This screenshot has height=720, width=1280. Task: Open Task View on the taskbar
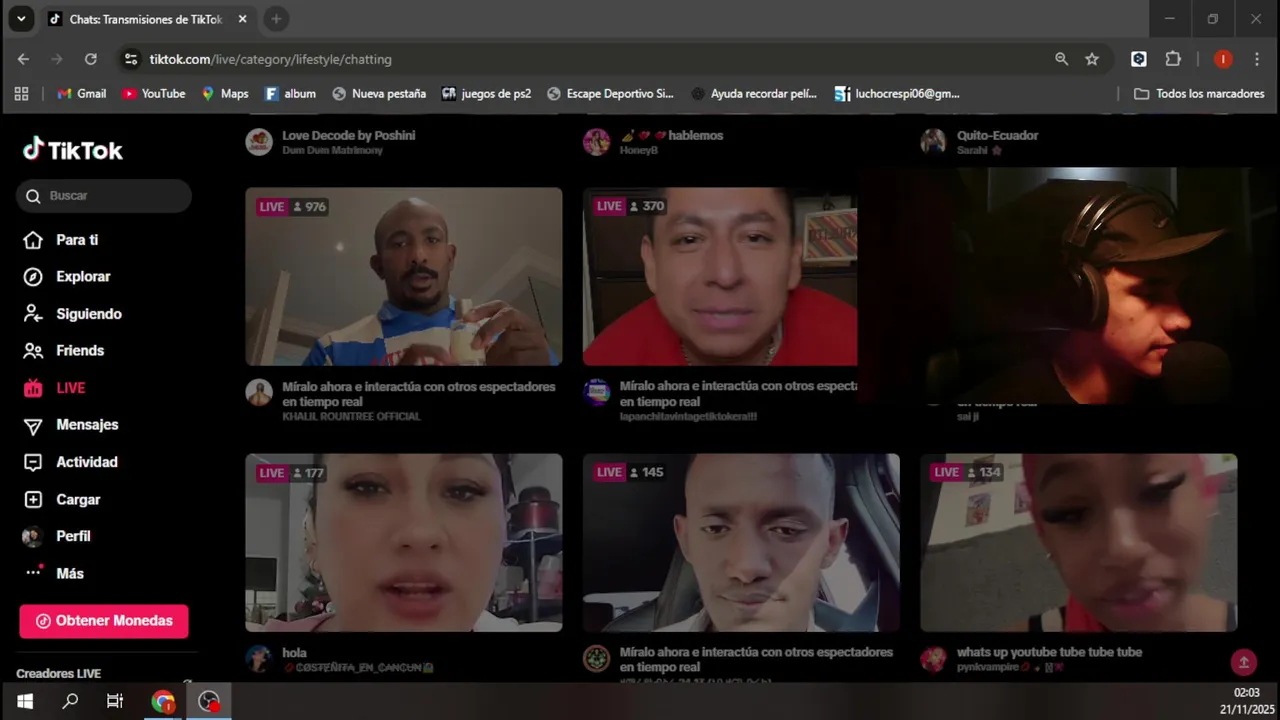(x=115, y=701)
